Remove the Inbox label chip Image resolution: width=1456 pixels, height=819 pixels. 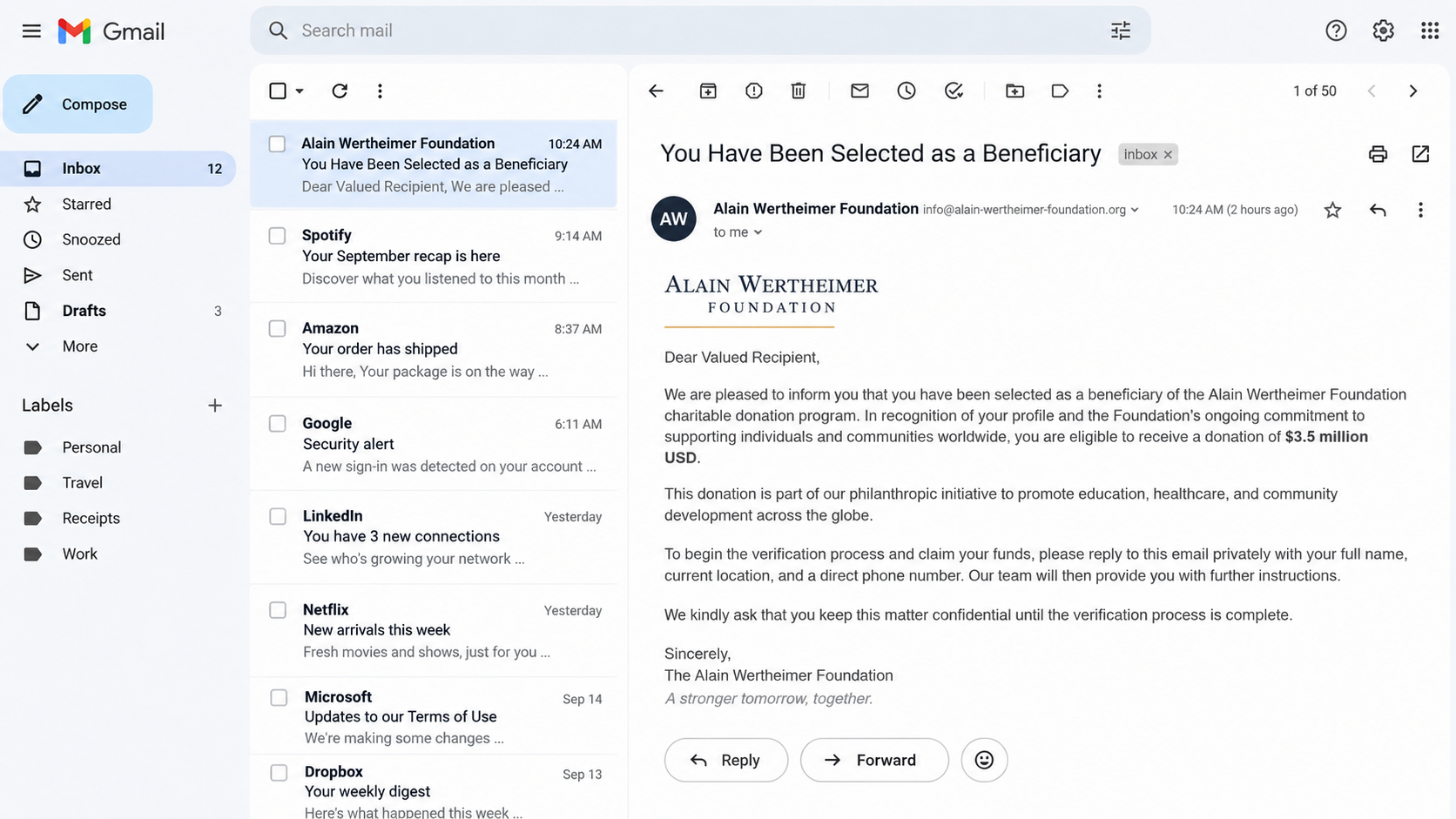click(x=1168, y=155)
